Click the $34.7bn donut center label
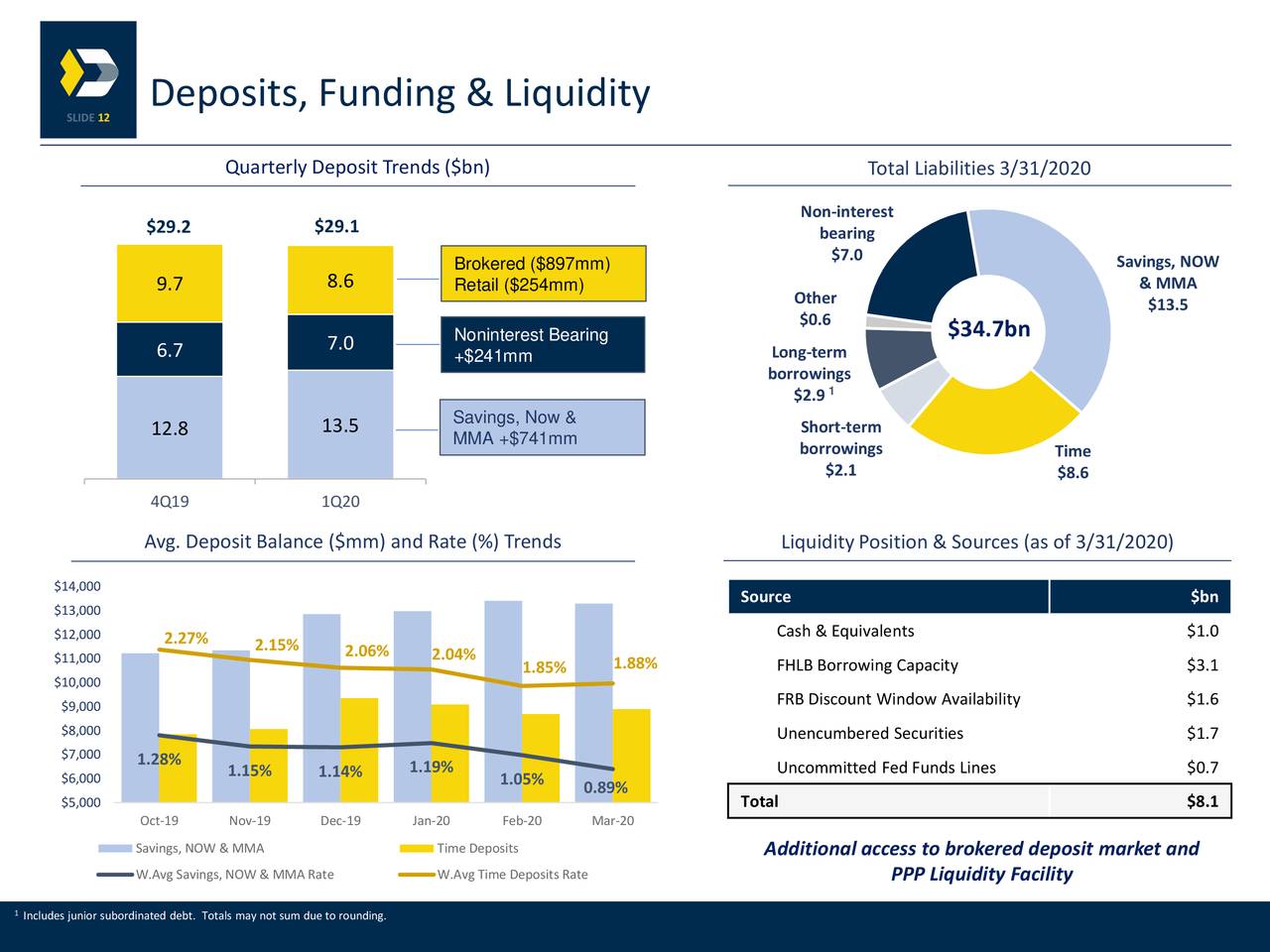 point(989,328)
